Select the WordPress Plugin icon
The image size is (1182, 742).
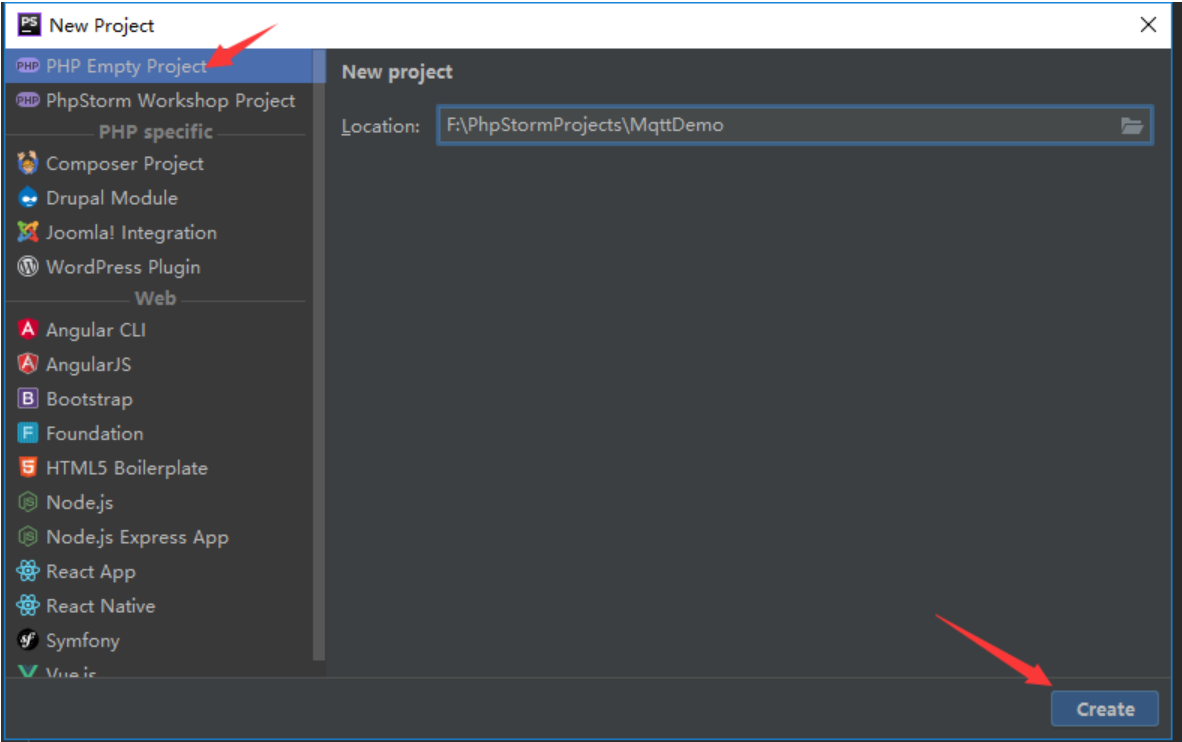point(28,267)
